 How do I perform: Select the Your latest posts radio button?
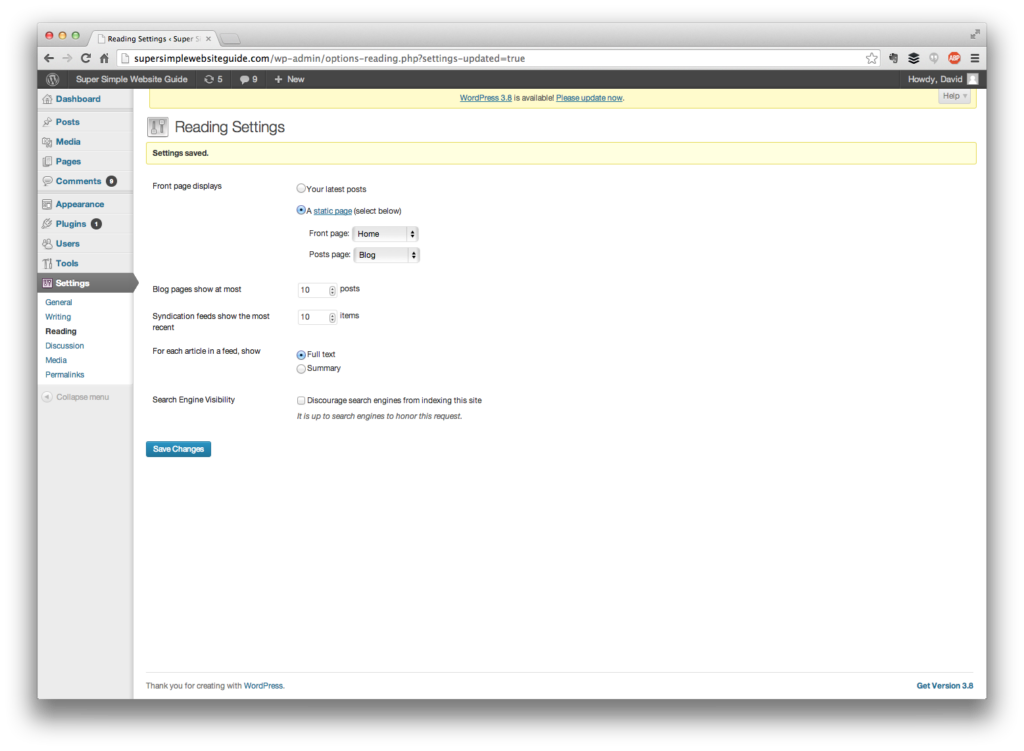point(301,188)
